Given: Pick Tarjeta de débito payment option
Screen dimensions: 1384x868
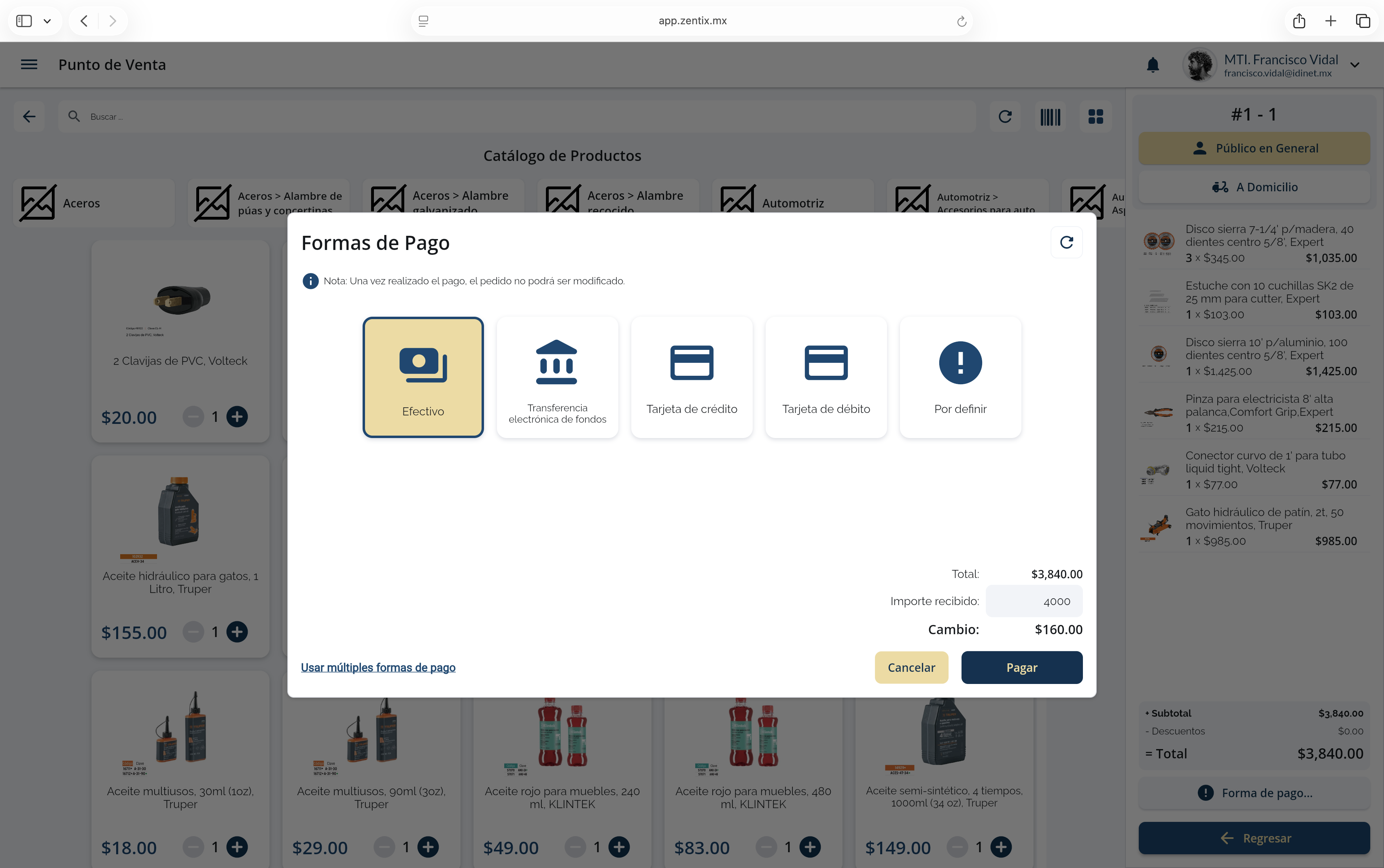Looking at the screenshot, I should (x=826, y=377).
